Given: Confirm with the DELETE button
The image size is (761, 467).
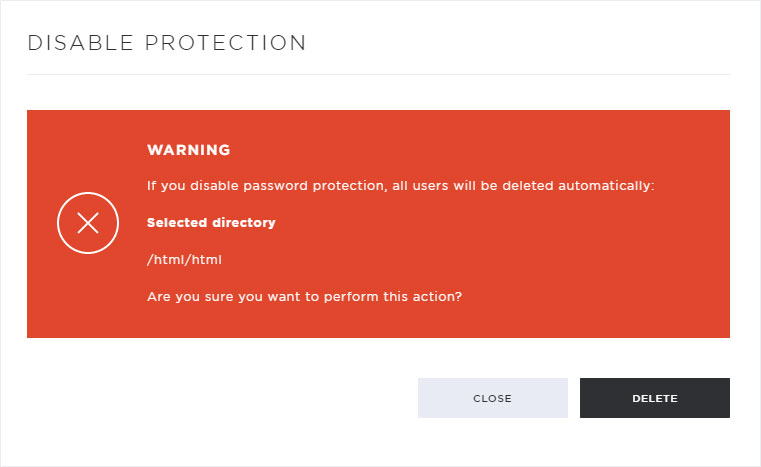Looking at the screenshot, I should [655, 398].
